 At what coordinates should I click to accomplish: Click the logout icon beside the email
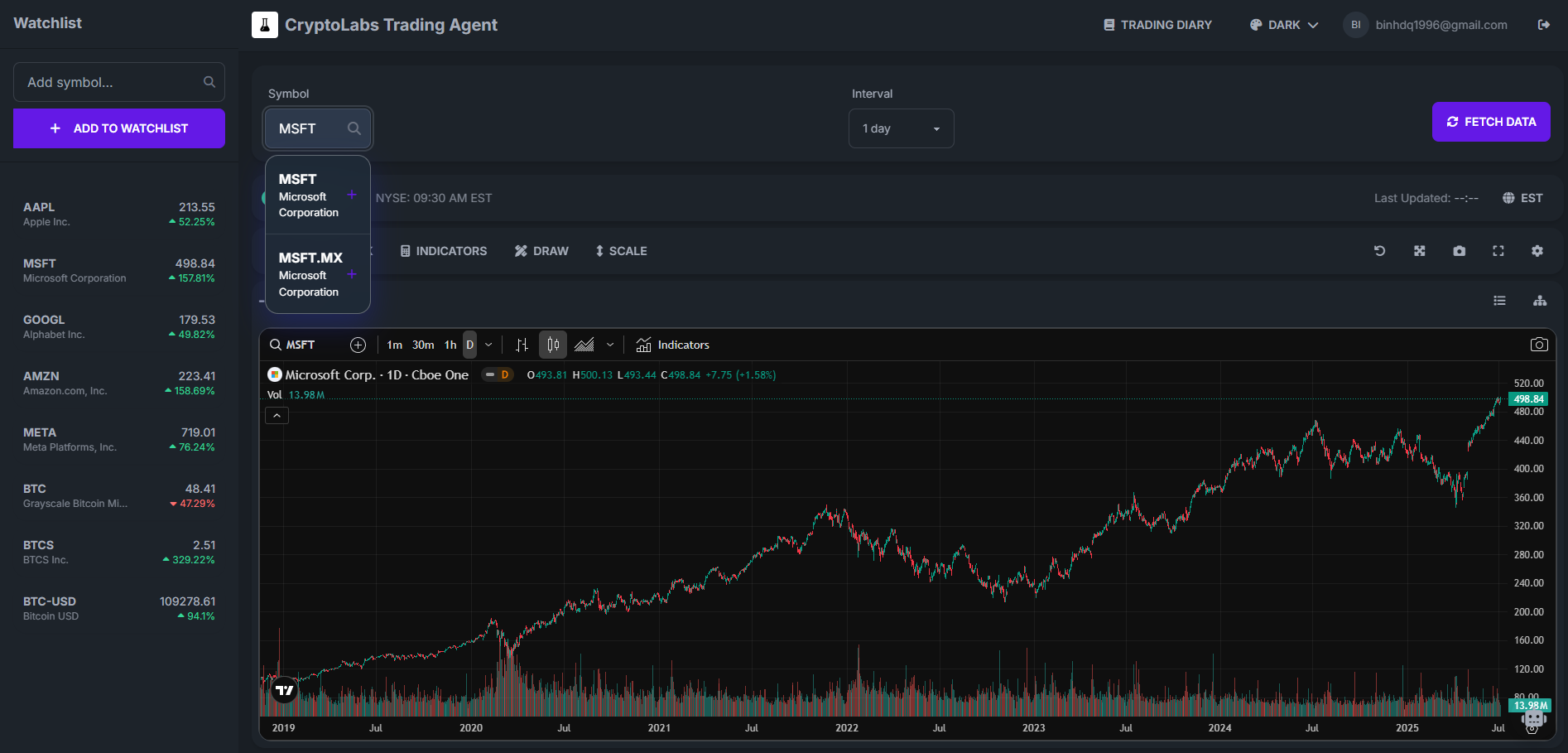tap(1544, 25)
